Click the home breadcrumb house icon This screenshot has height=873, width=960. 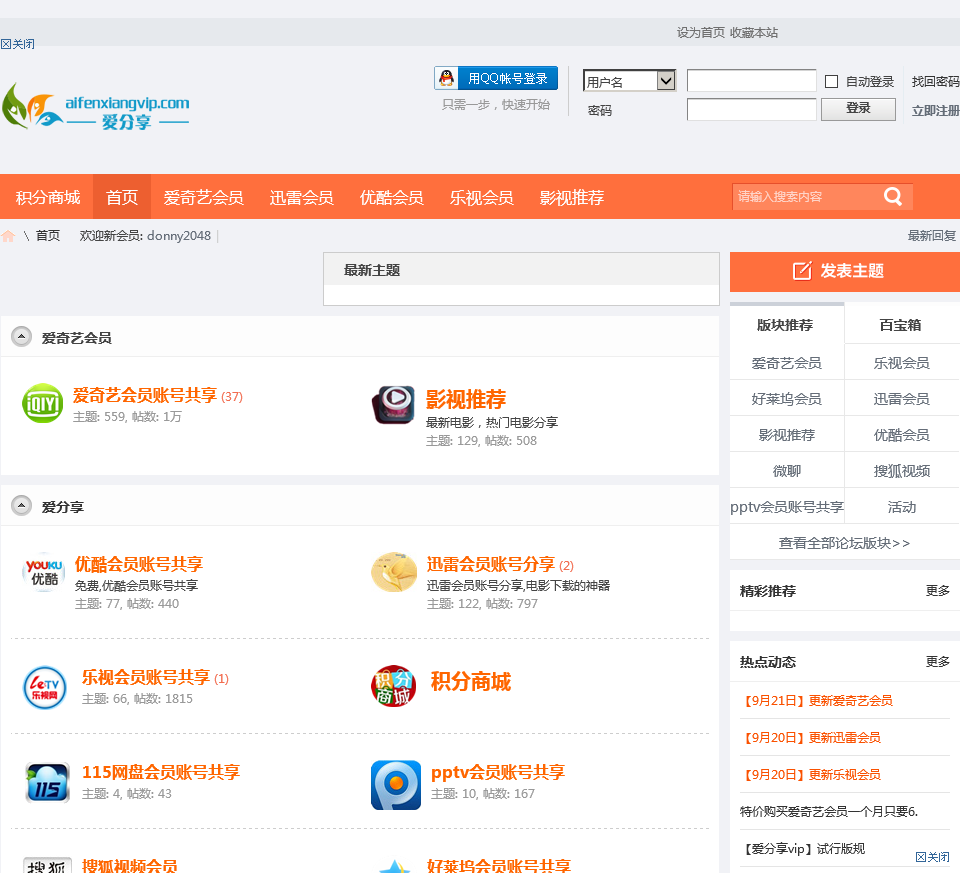click(x=8, y=236)
